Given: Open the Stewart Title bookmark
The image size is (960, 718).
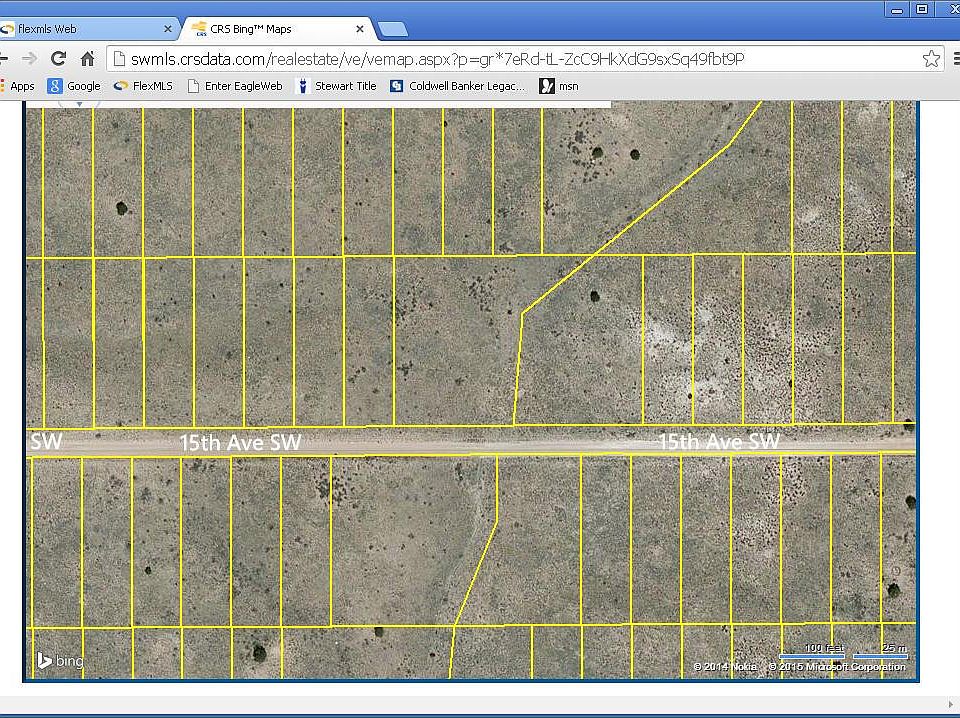Looking at the screenshot, I should tap(336, 86).
